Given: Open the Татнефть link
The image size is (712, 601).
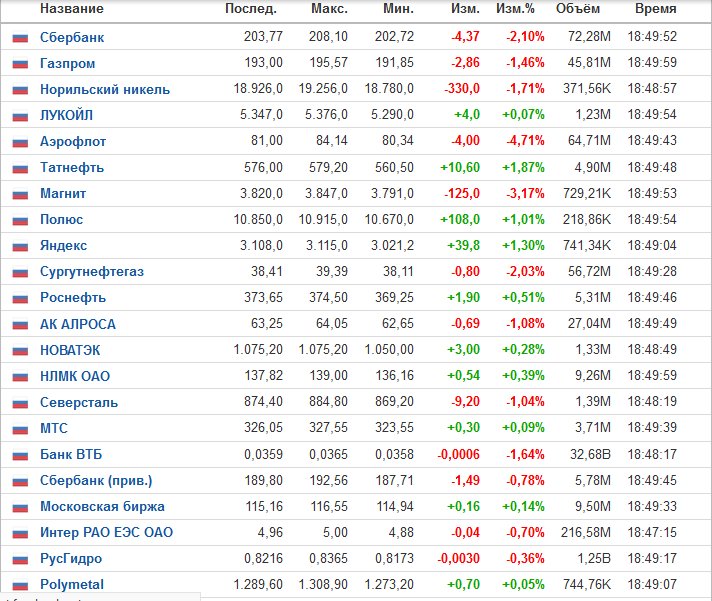Looking at the screenshot, I should pos(72,167).
